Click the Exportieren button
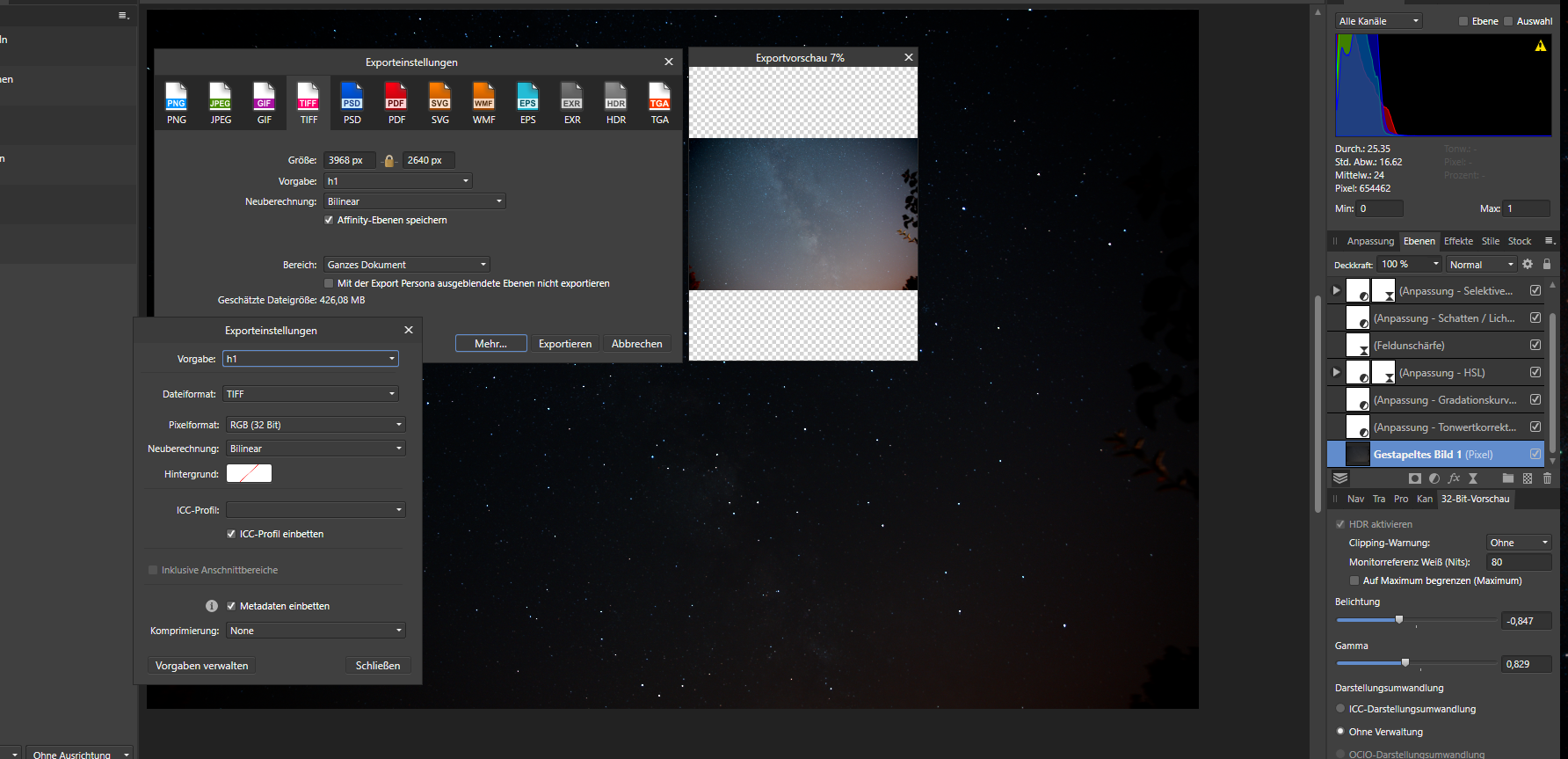Image resolution: width=1568 pixels, height=759 pixels. point(565,344)
